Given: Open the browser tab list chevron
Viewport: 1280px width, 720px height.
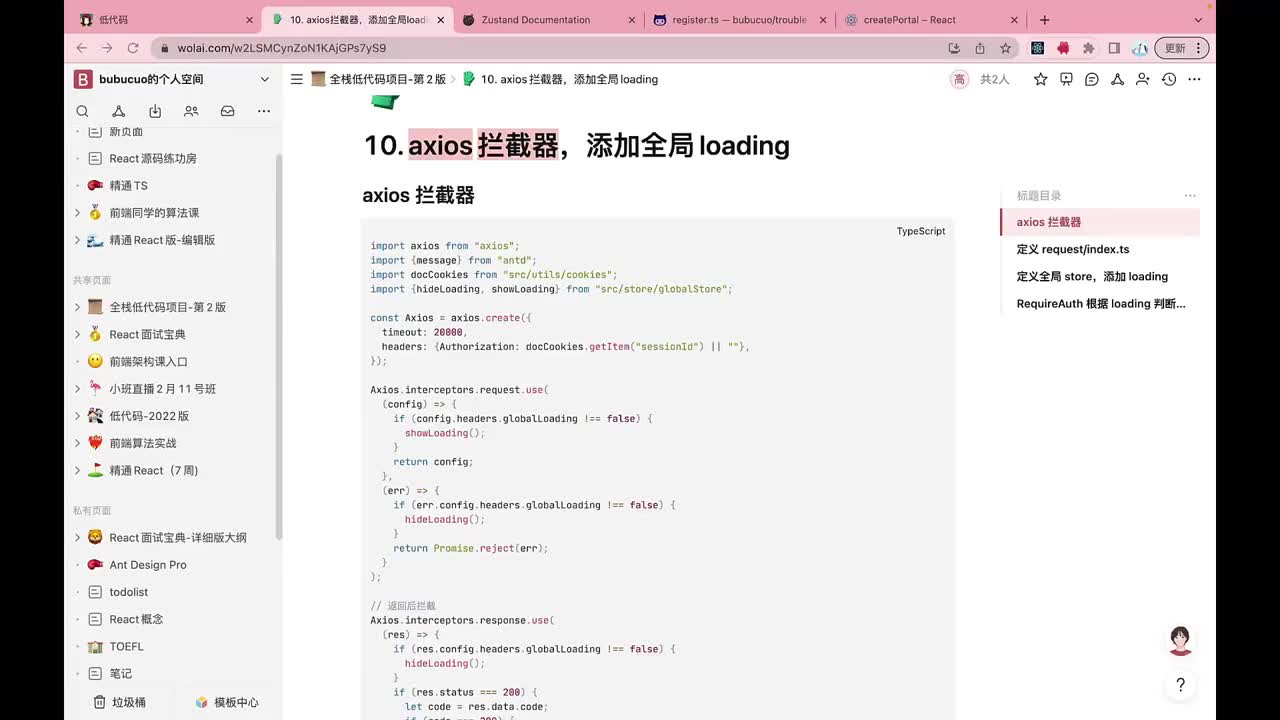Looking at the screenshot, I should 1198,20.
